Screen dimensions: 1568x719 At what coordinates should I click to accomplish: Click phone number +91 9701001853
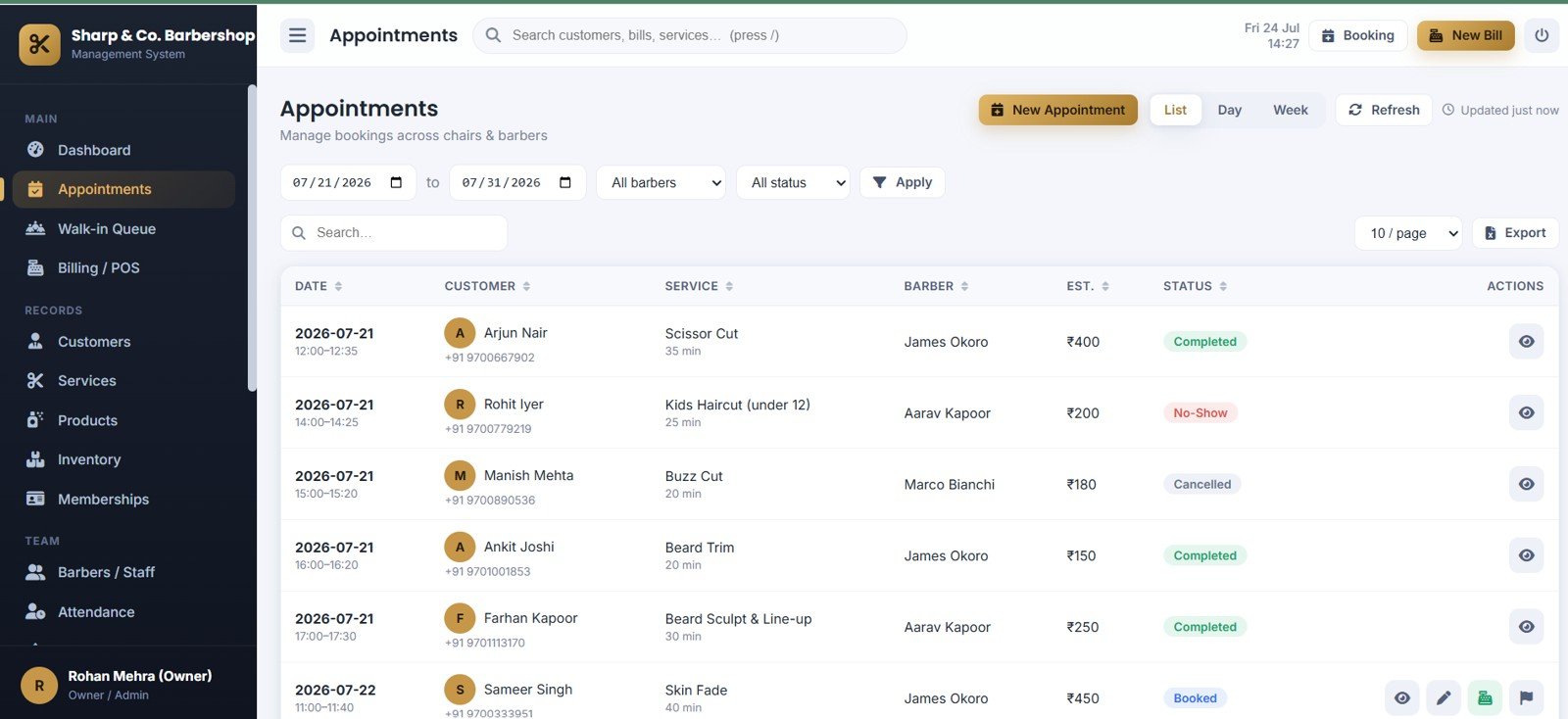point(487,572)
